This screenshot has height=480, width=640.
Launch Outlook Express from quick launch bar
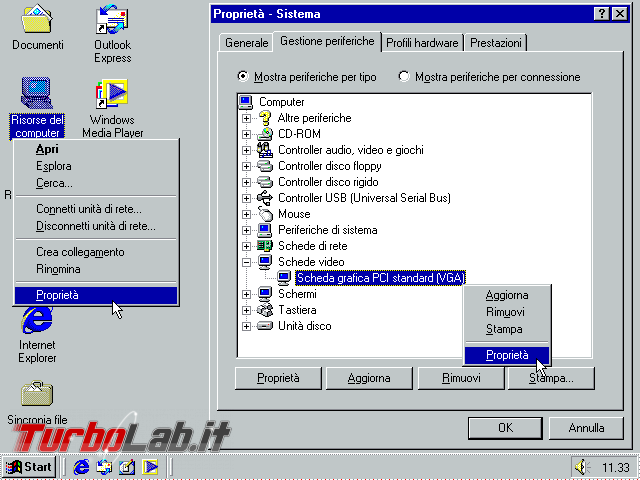point(104,467)
